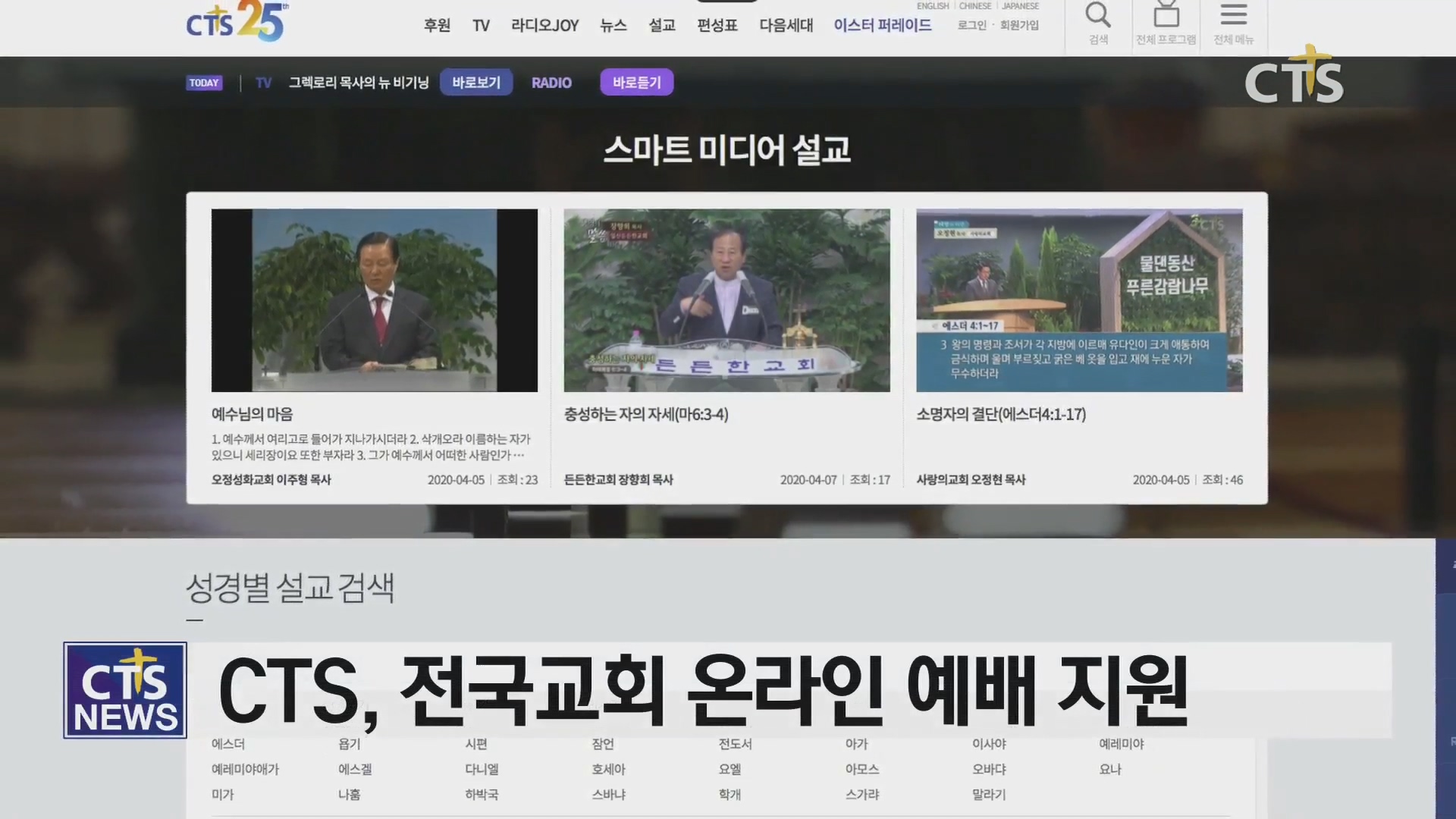The width and height of the screenshot is (1456, 819).
Task: Click the 바로듣기 button
Action: pos(637,83)
